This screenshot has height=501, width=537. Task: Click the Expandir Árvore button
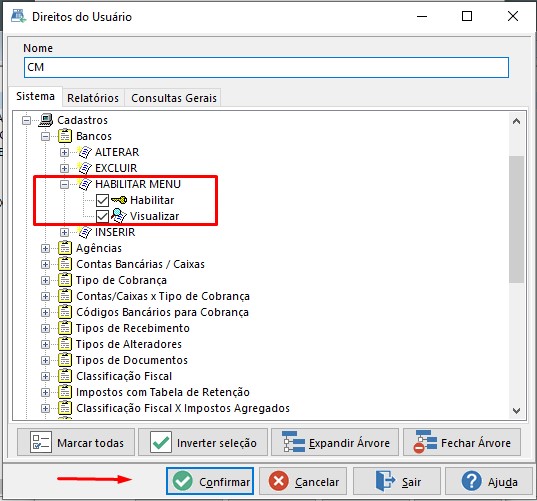coord(335,442)
